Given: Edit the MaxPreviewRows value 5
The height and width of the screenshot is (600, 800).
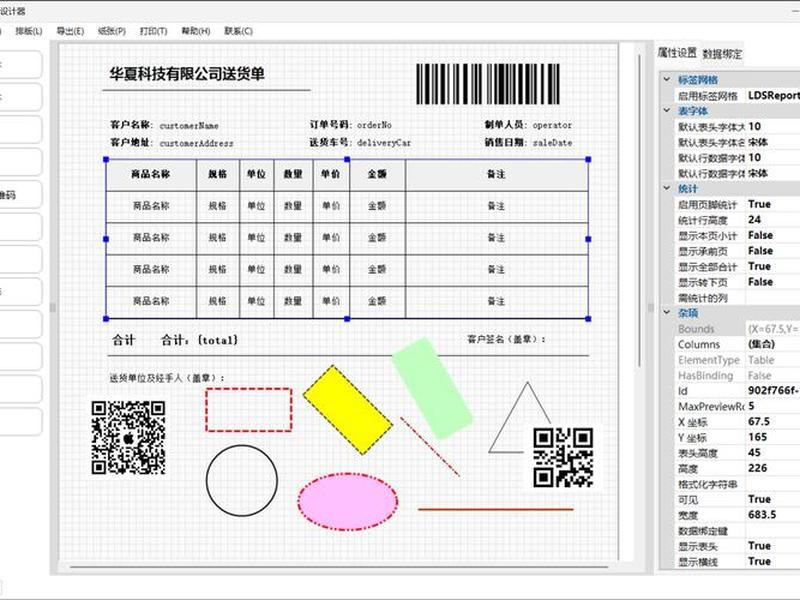Looking at the screenshot, I should pos(772,406).
